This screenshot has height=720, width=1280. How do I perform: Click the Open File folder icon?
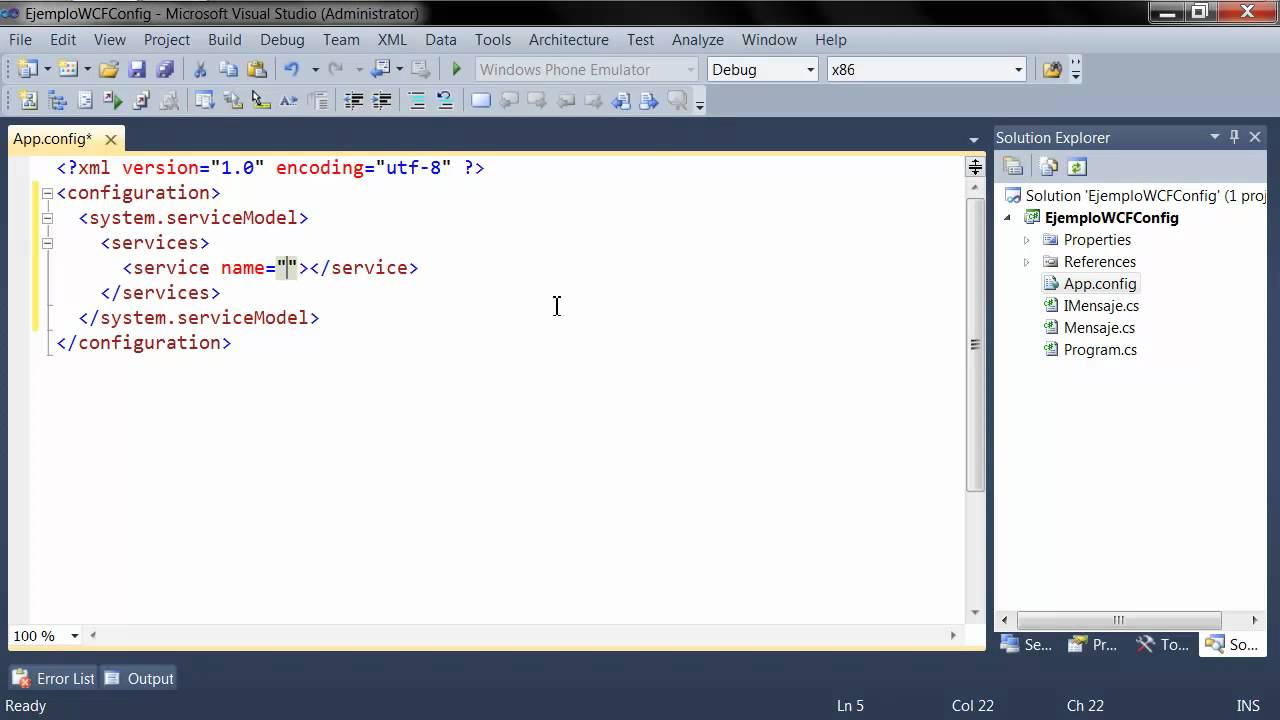(x=109, y=69)
